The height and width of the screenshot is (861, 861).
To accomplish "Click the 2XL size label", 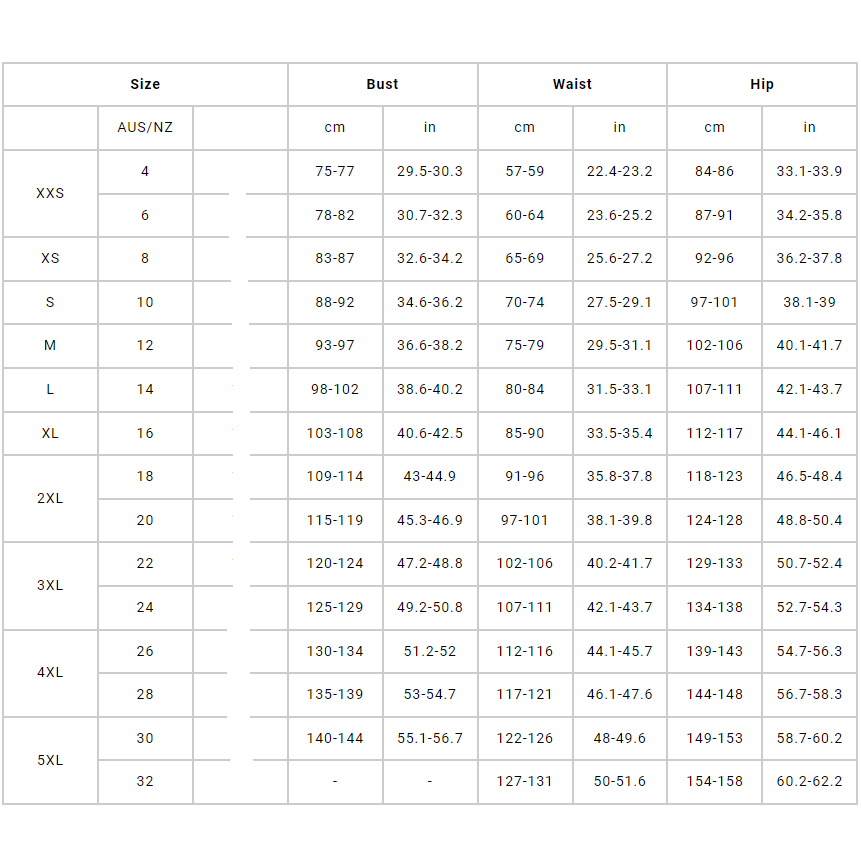I will click(x=50, y=498).
